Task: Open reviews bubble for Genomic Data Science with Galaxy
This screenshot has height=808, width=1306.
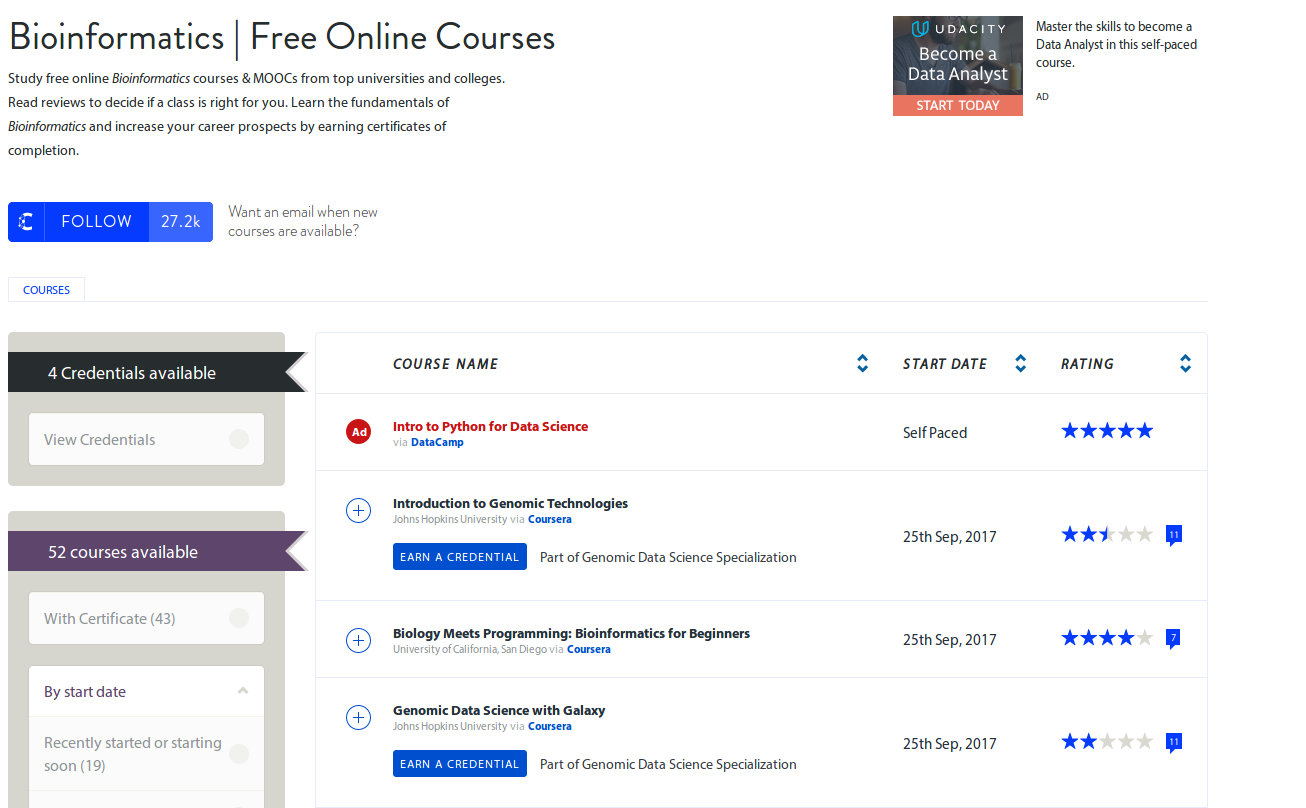Action: point(1174,742)
